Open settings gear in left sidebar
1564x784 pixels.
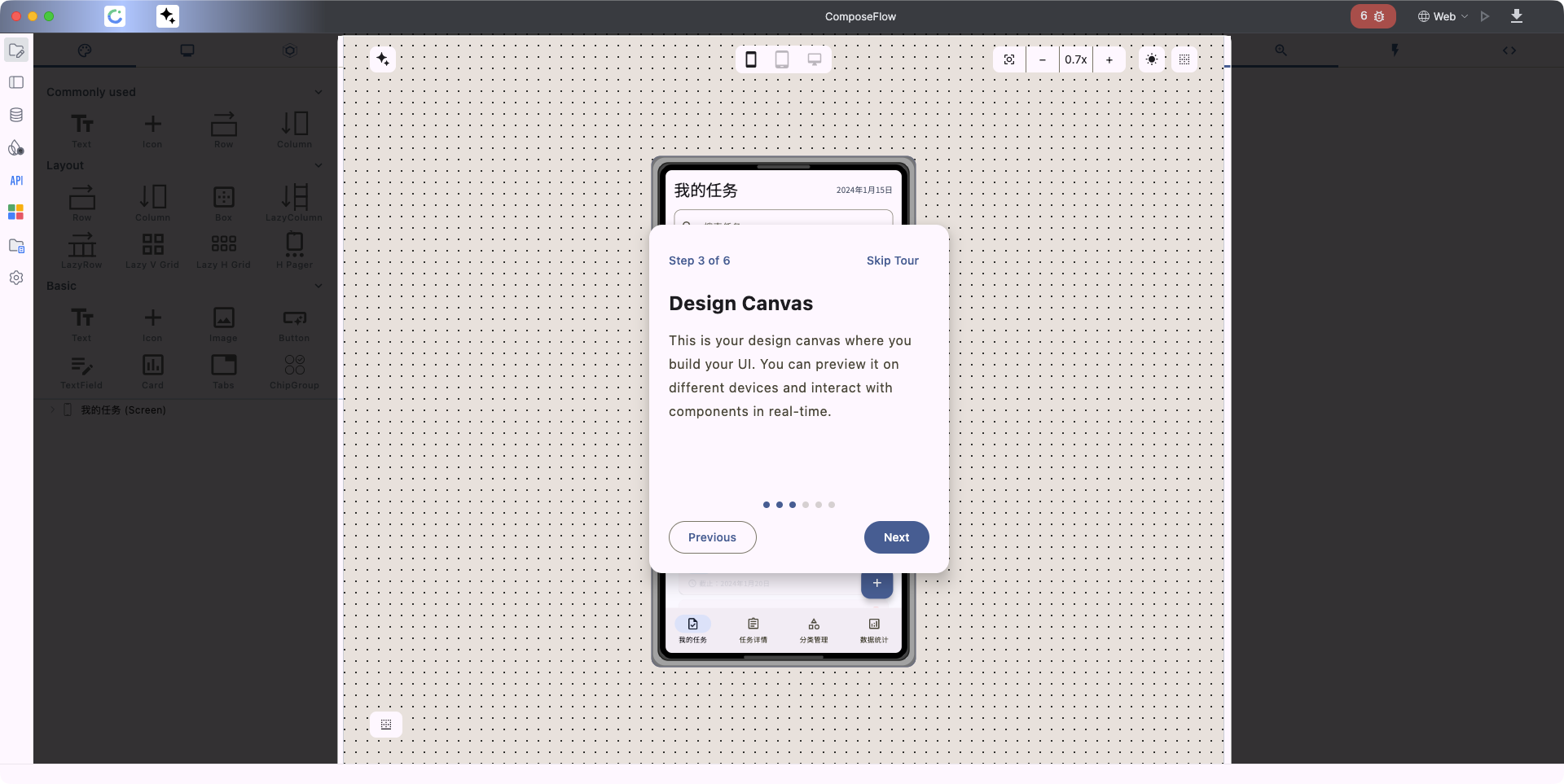click(x=16, y=278)
